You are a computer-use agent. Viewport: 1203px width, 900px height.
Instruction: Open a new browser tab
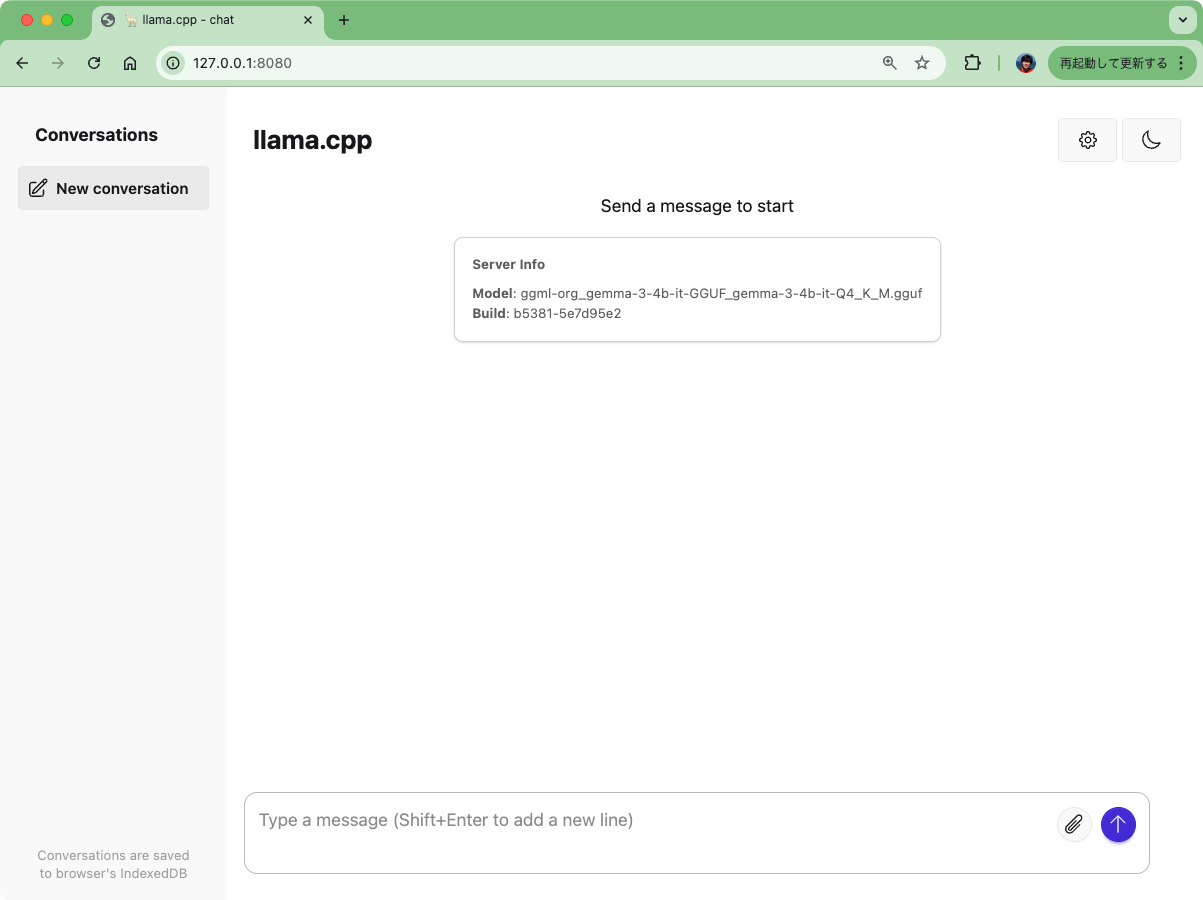(x=344, y=20)
